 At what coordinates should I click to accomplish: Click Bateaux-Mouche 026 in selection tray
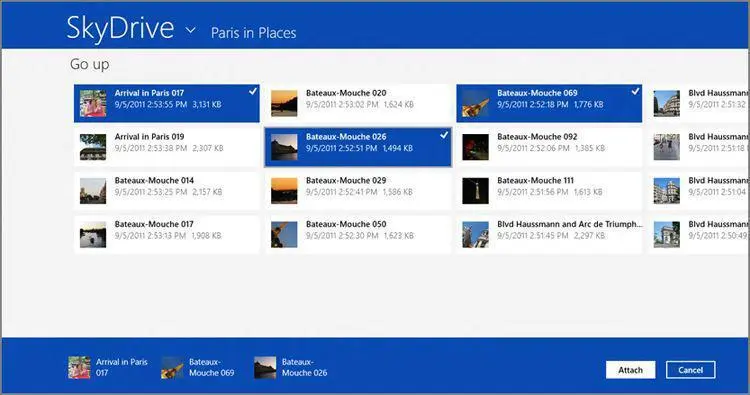(x=291, y=367)
